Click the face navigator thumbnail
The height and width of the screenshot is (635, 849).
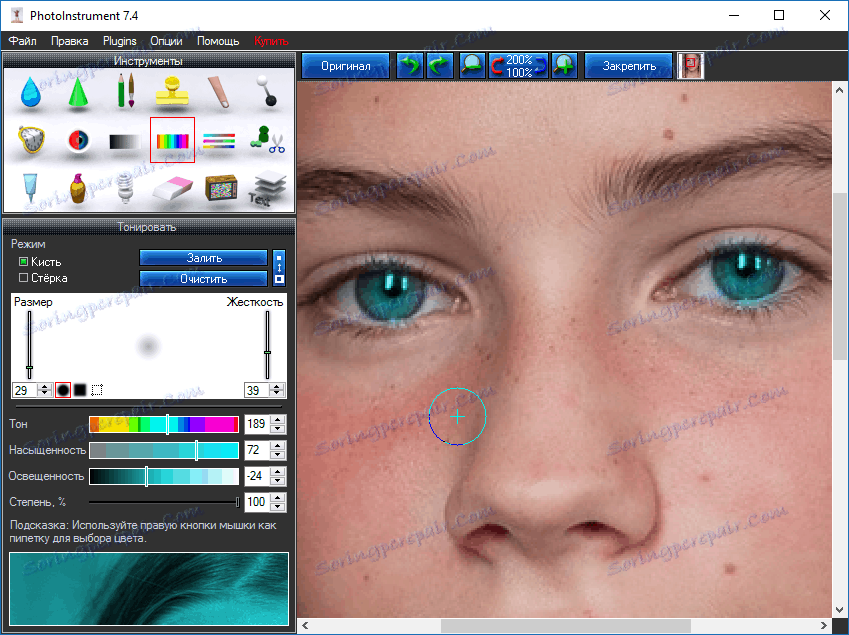[x=690, y=66]
